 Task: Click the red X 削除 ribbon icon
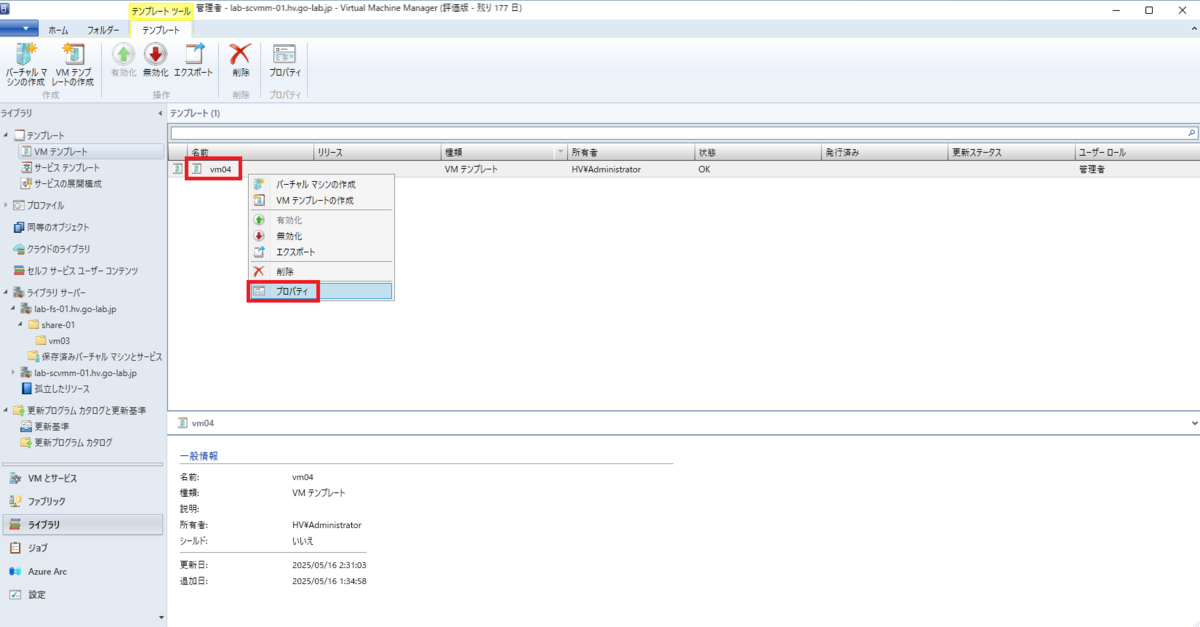coord(240,61)
